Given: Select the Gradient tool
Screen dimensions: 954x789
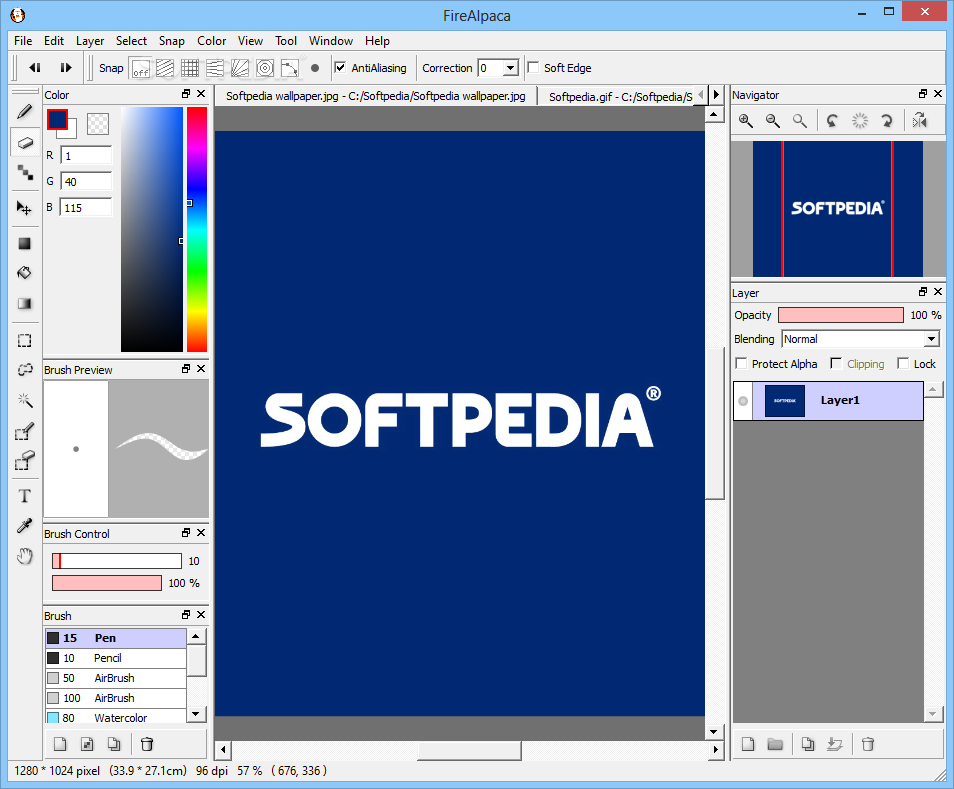Looking at the screenshot, I should pos(24,304).
